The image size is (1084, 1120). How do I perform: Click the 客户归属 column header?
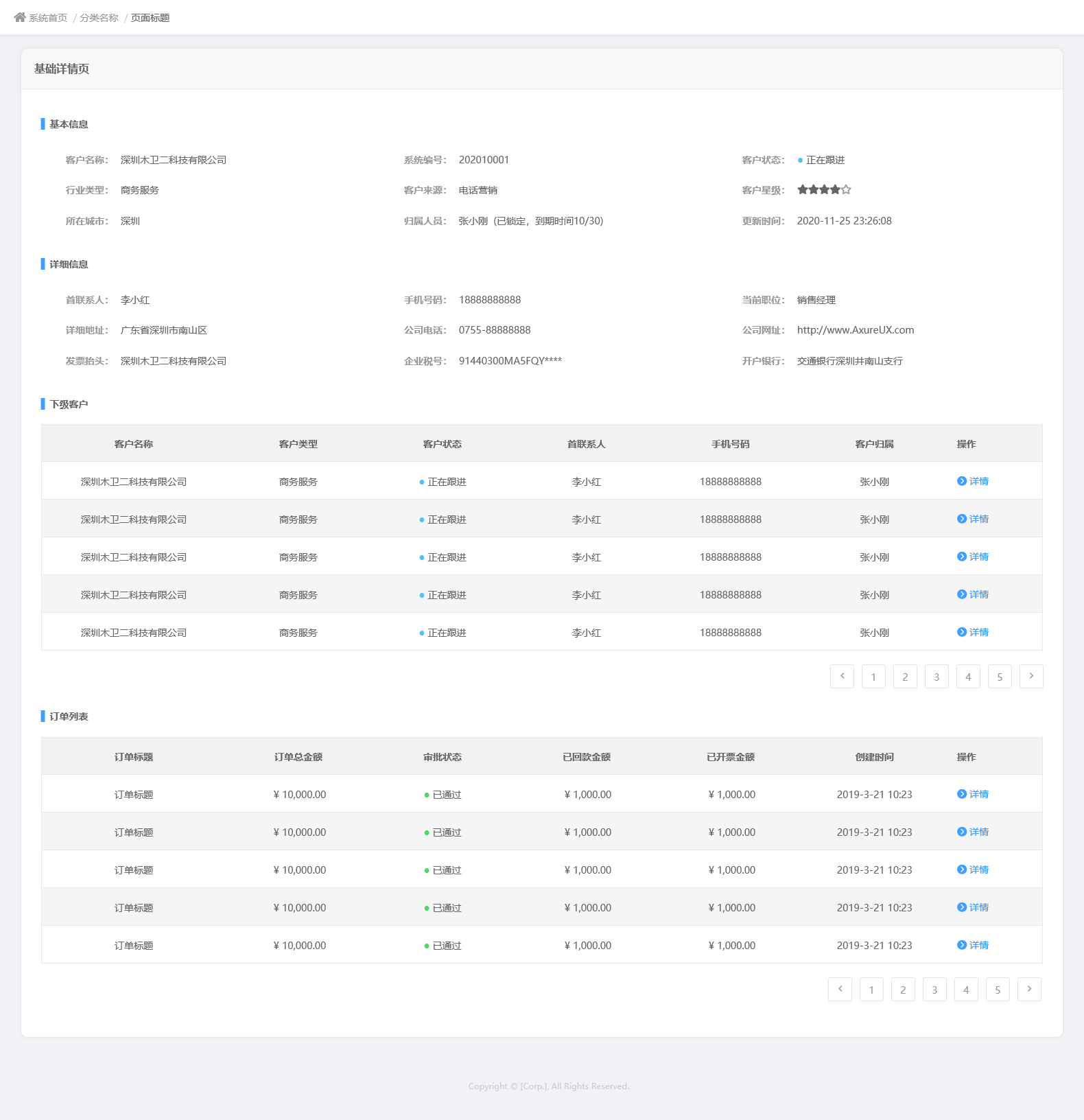point(875,444)
